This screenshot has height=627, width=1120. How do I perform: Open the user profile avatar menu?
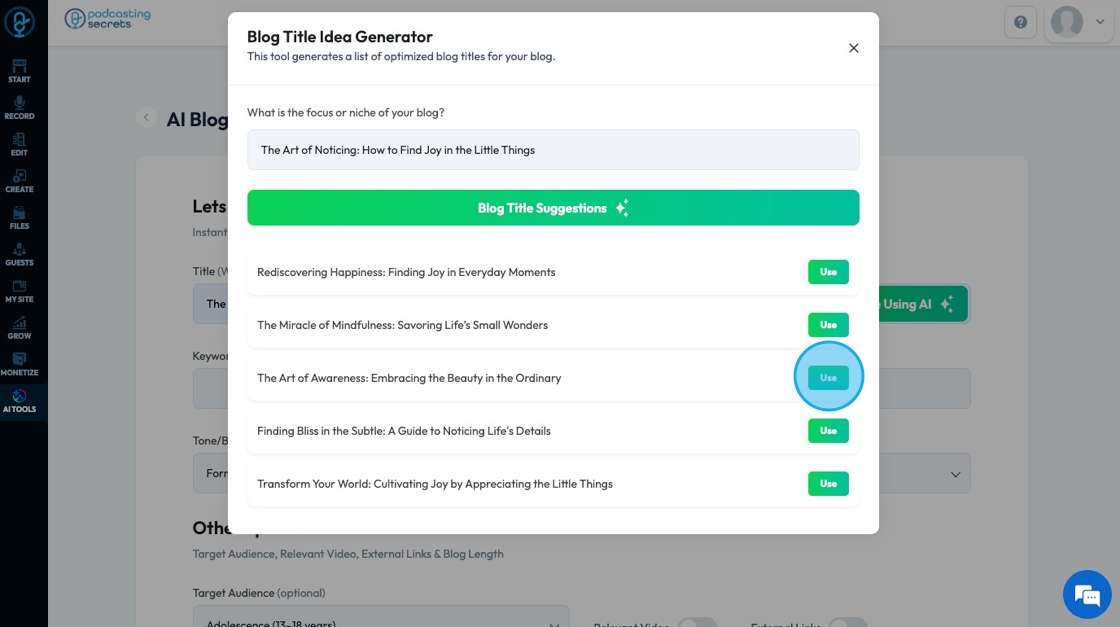pos(1067,22)
